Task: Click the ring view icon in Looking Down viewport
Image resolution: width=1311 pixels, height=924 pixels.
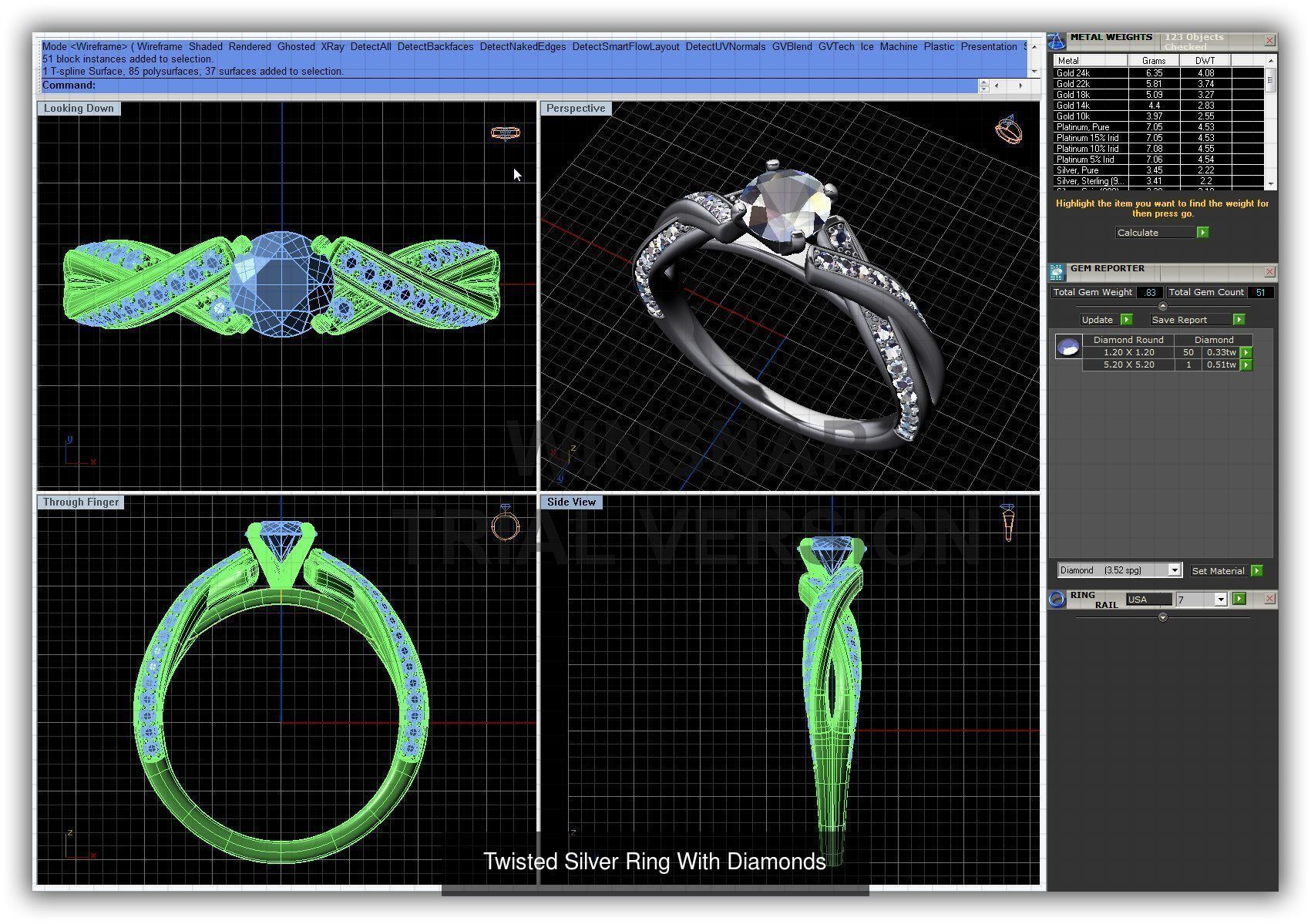Action: tap(506, 133)
